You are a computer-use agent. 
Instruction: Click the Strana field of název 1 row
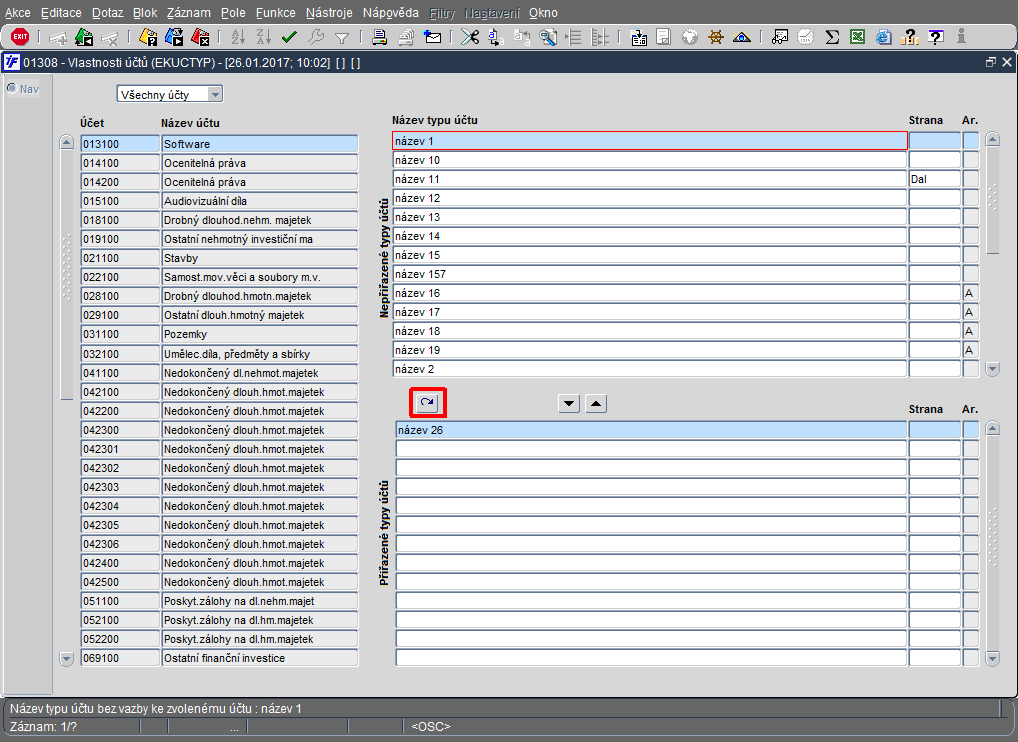pyautogui.click(x=934, y=141)
